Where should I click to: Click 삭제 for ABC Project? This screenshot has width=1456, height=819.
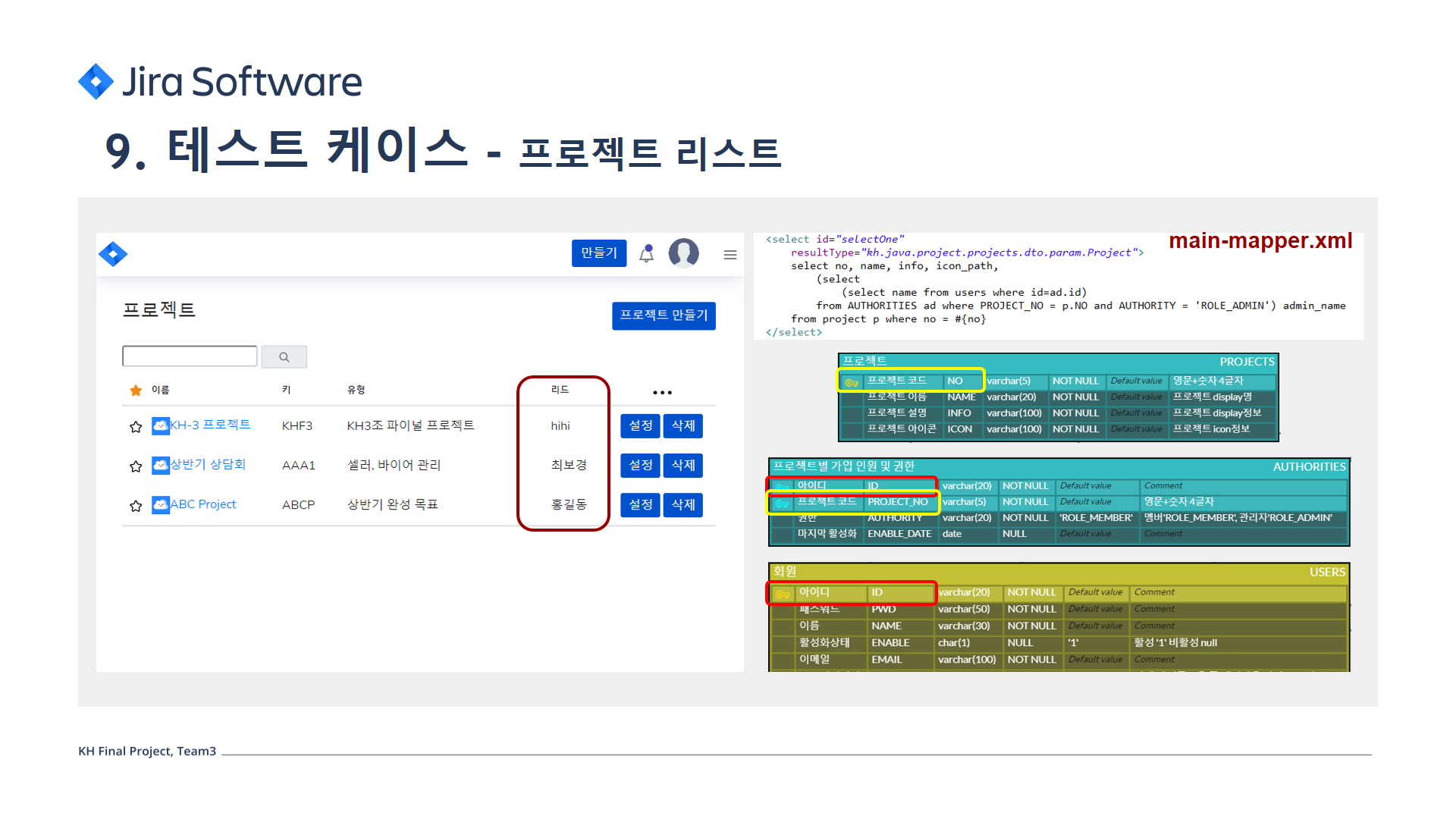coord(683,505)
